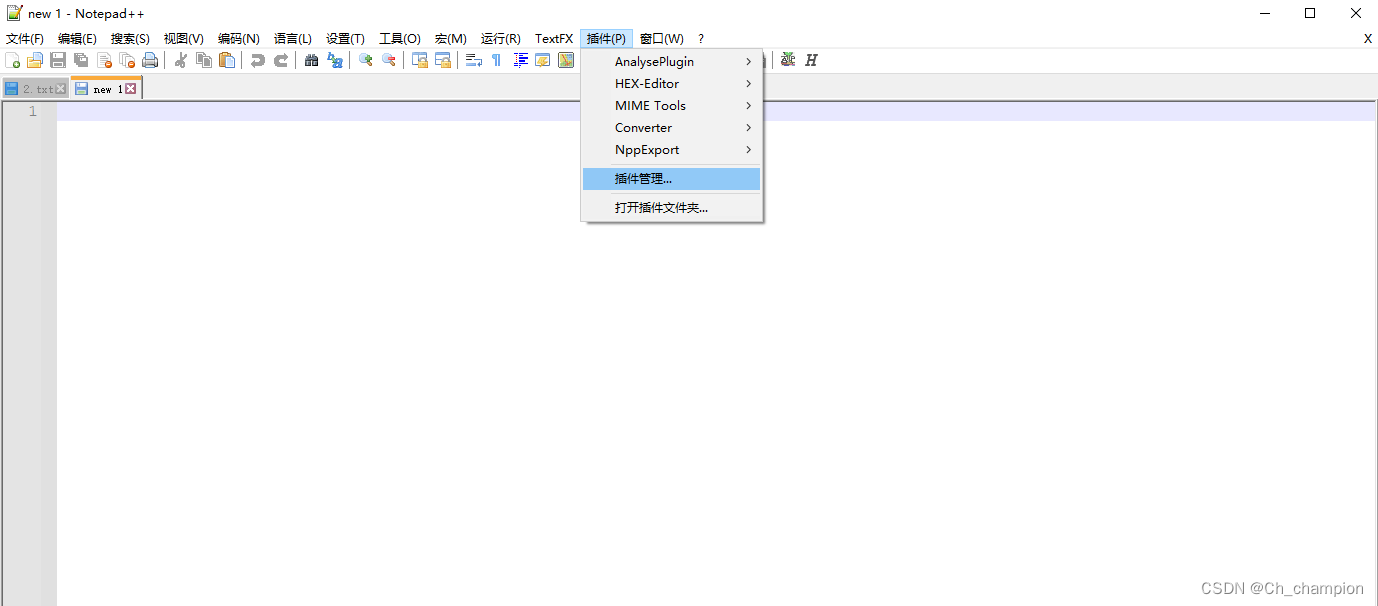
Task: Collapse the open 插件(P) menu
Action: [606, 38]
